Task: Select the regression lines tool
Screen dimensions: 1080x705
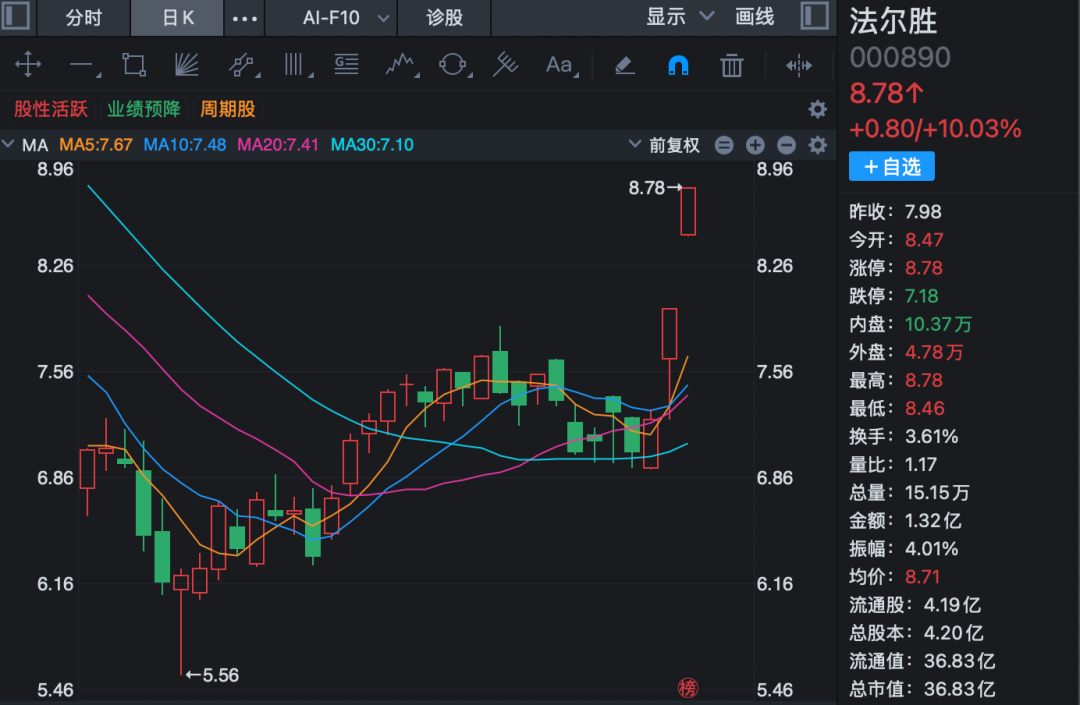Action: tap(506, 65)
